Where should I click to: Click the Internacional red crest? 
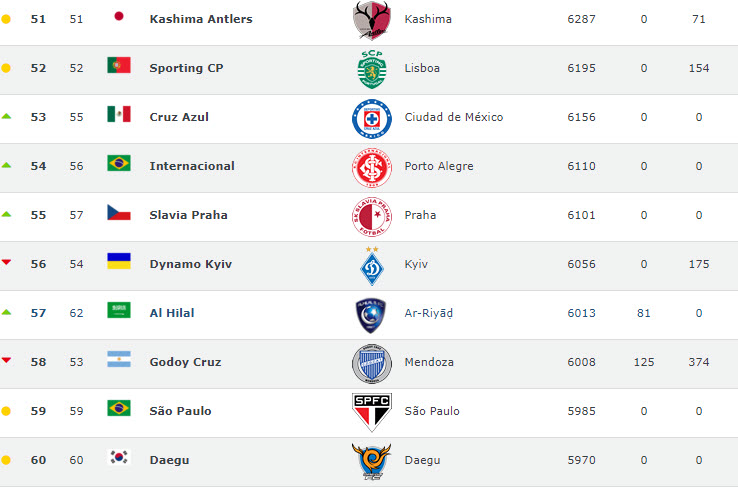click(x=372, y=168)
